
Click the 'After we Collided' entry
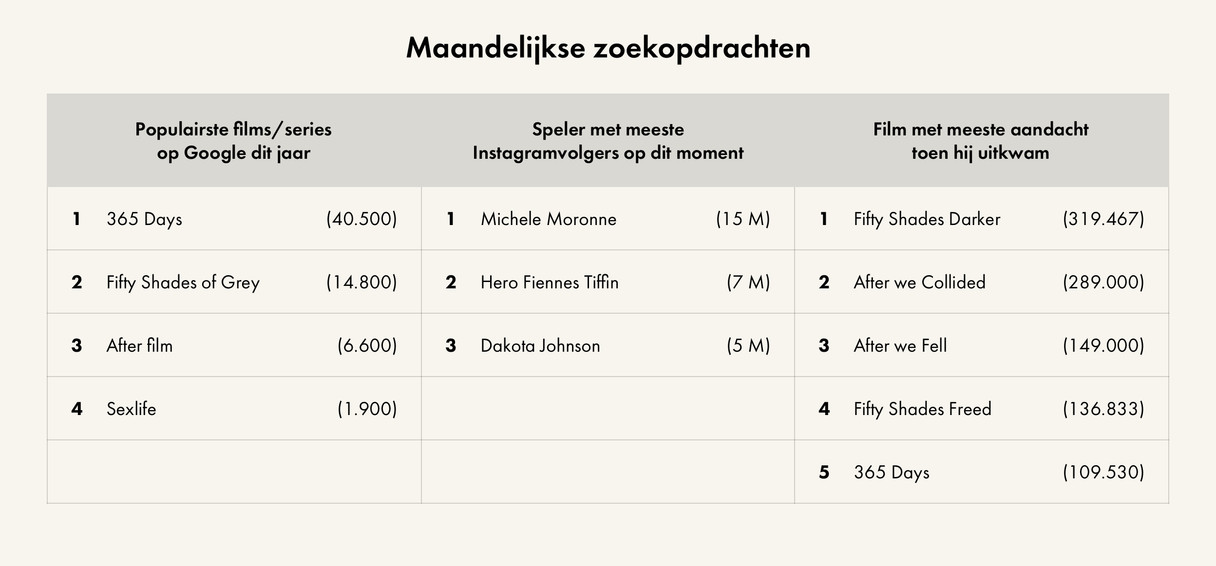pos(919,282)
